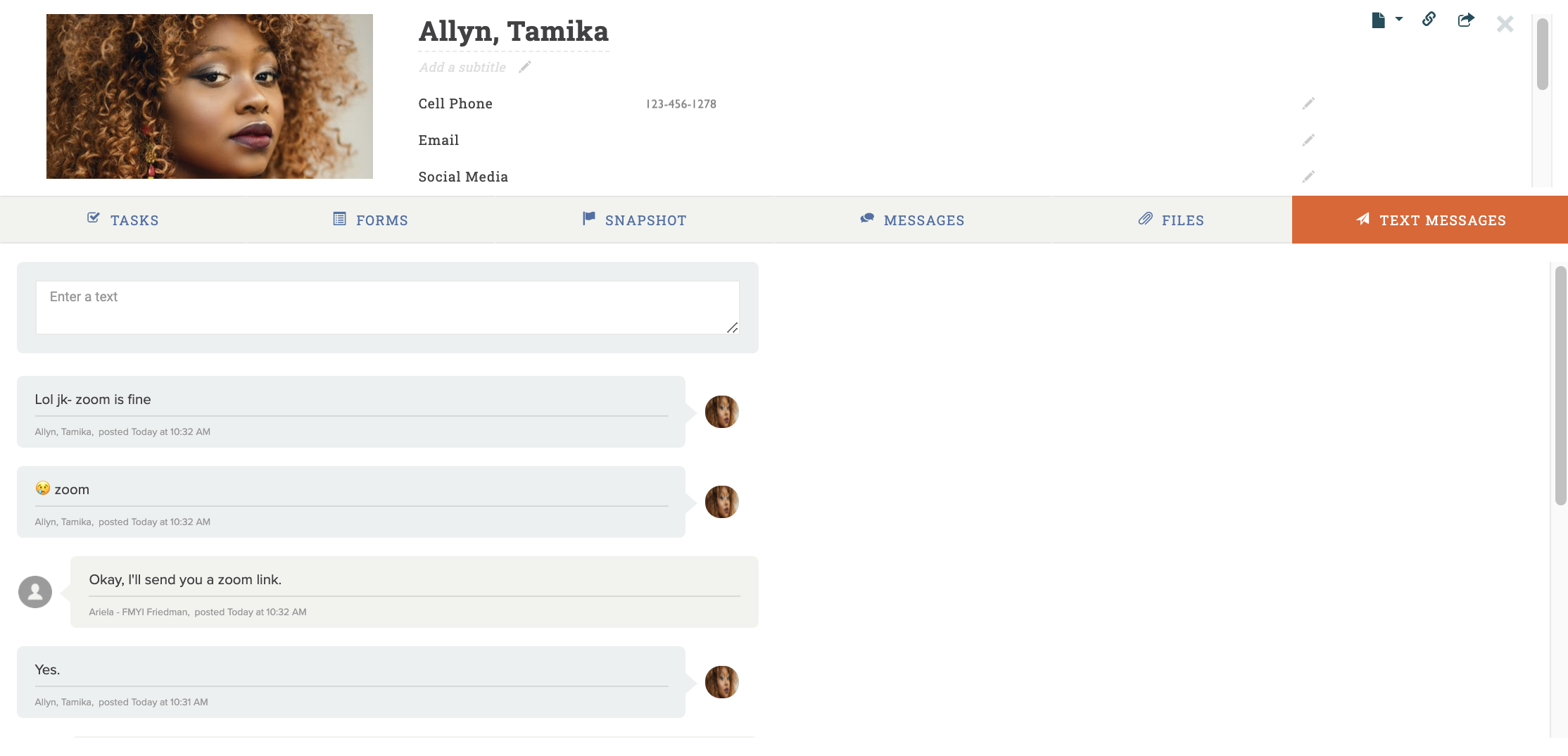Switch to the Forms tab
This screenshot has width=1568, height=756.
(x=371, y=220)
